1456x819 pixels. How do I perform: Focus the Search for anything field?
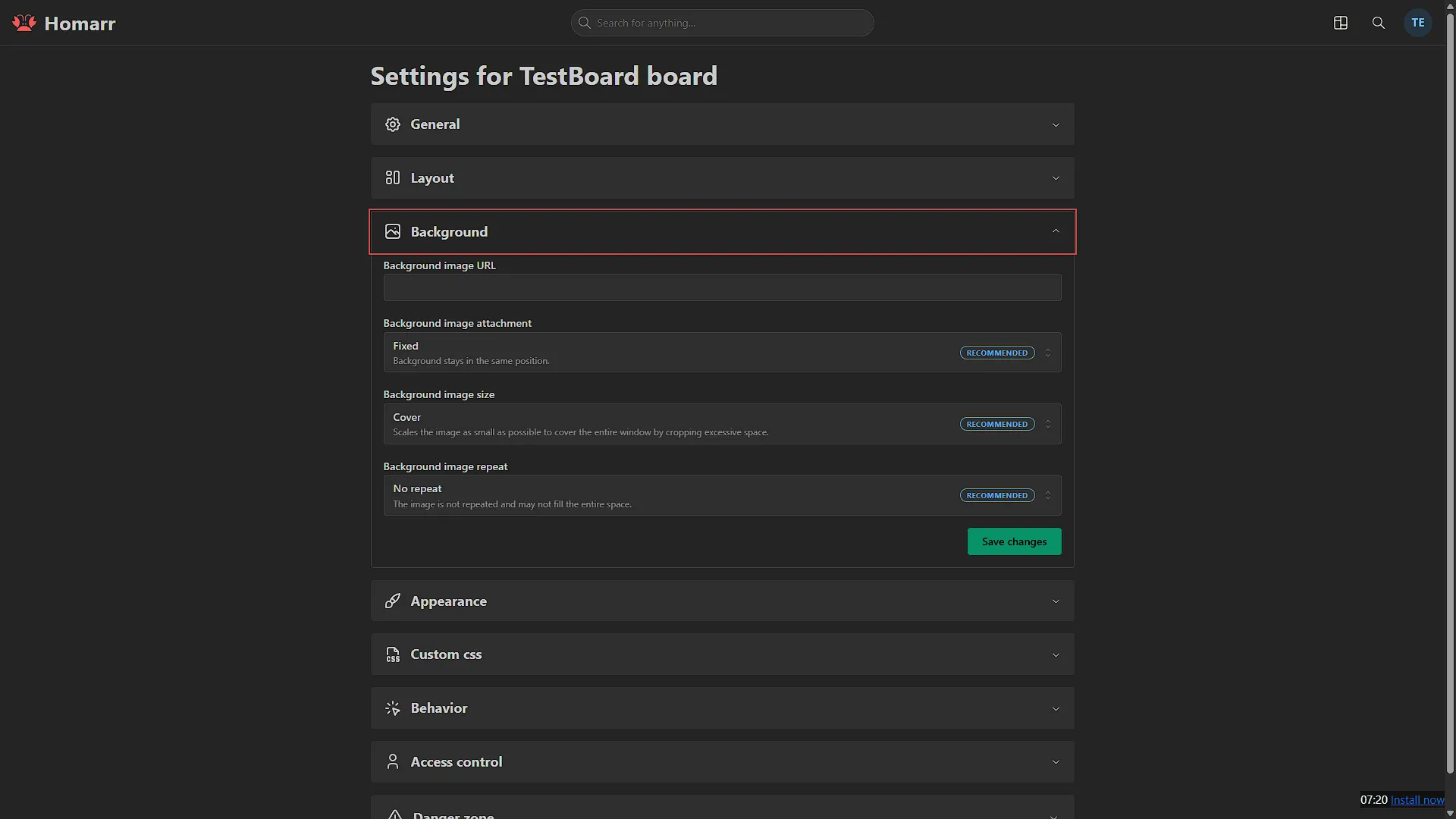point(722,23)
